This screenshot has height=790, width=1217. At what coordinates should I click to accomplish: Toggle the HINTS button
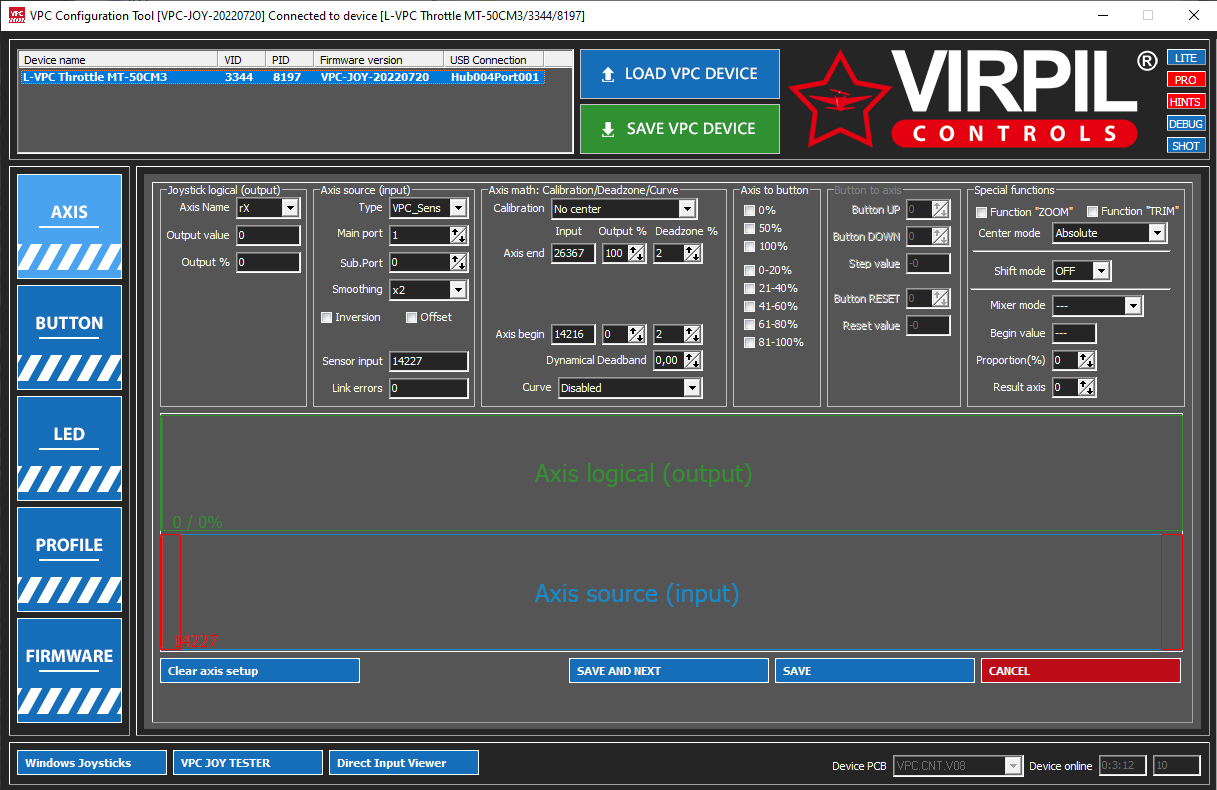point(1185,102)
